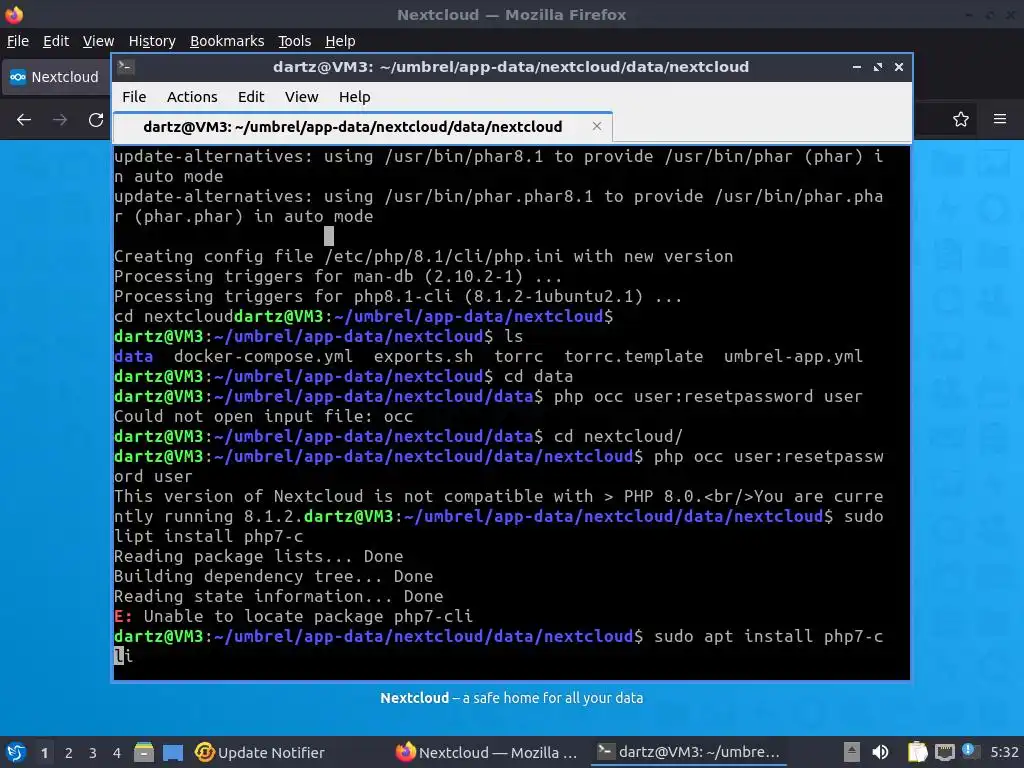Screen dimensions: 1024x768
Task: Open Firefox History menu
Action: 152,41
